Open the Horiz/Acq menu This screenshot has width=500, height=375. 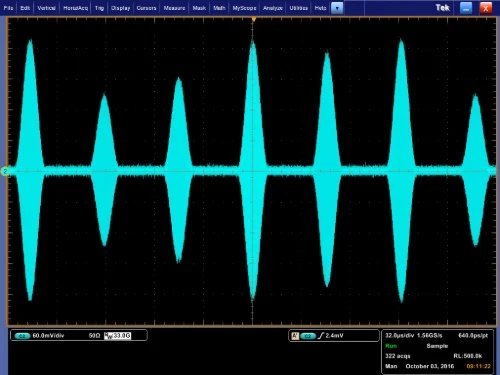75,8
